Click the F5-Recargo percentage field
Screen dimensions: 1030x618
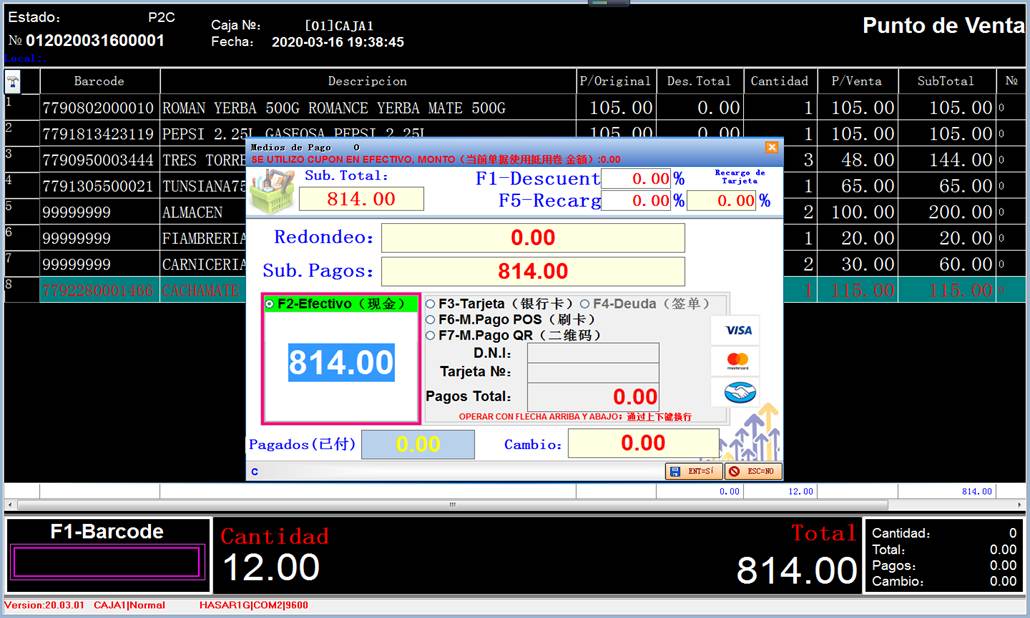636,200
